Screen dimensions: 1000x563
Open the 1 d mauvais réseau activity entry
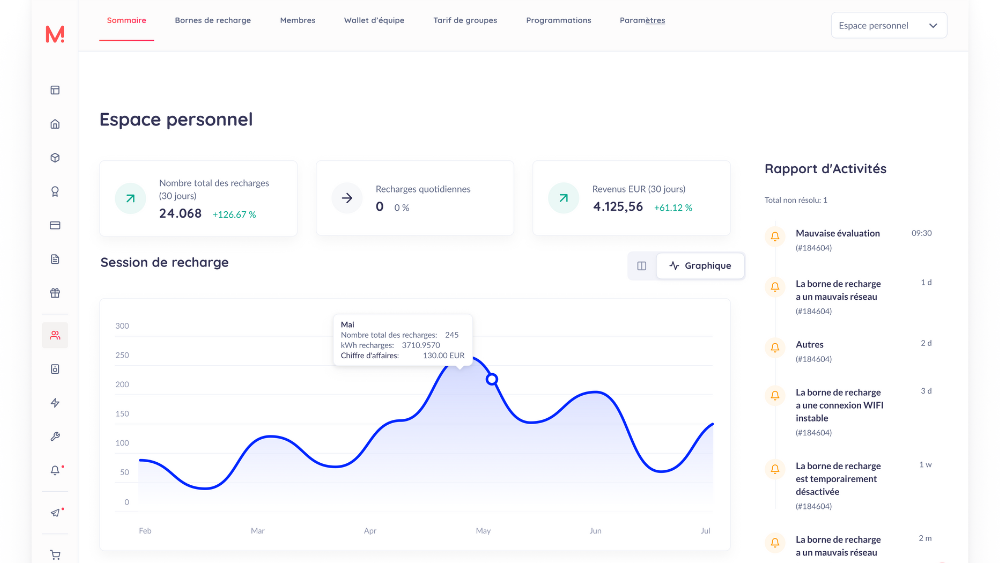click(x=848, y=296)
